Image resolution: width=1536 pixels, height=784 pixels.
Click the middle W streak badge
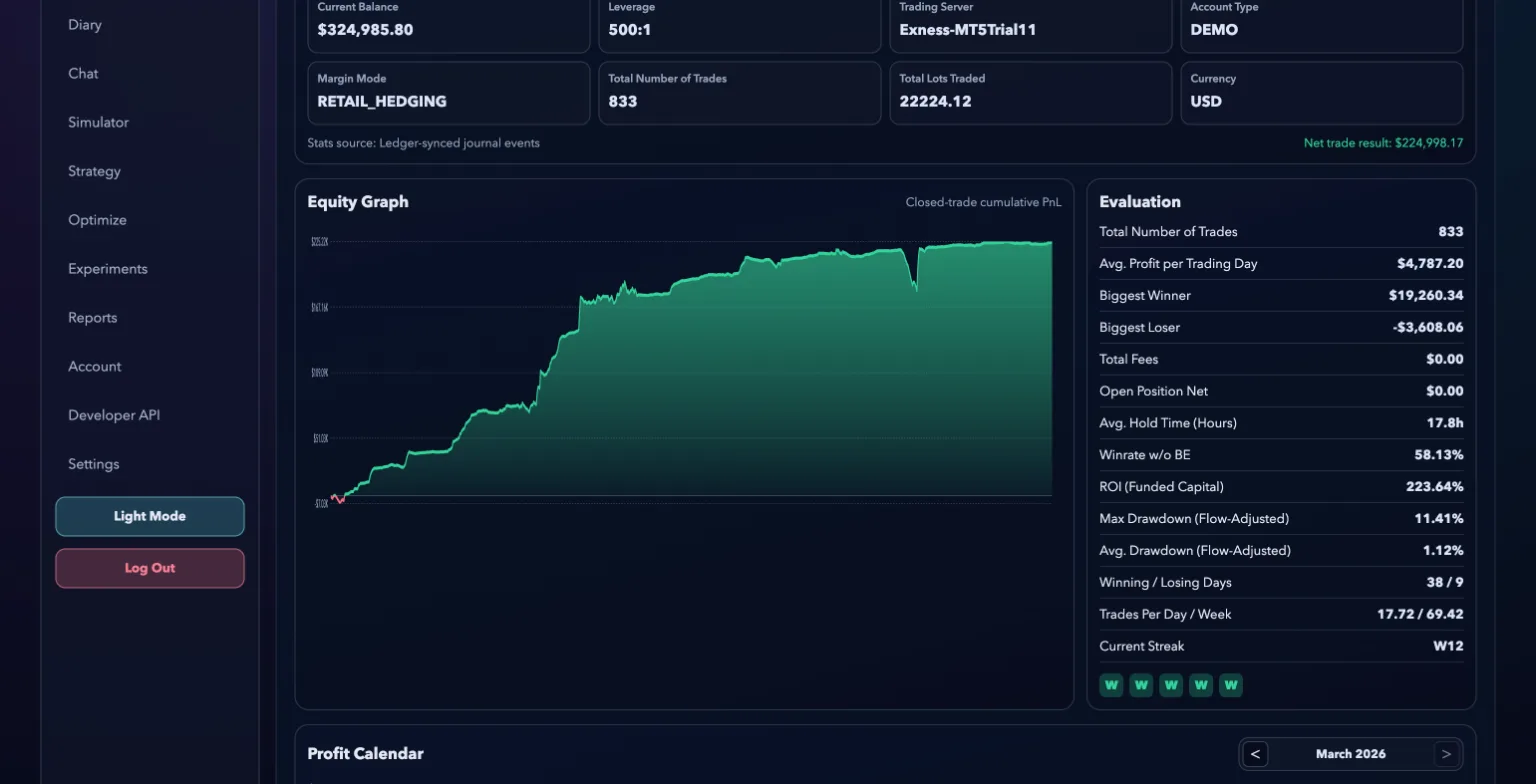click(x=1171, y=686)
